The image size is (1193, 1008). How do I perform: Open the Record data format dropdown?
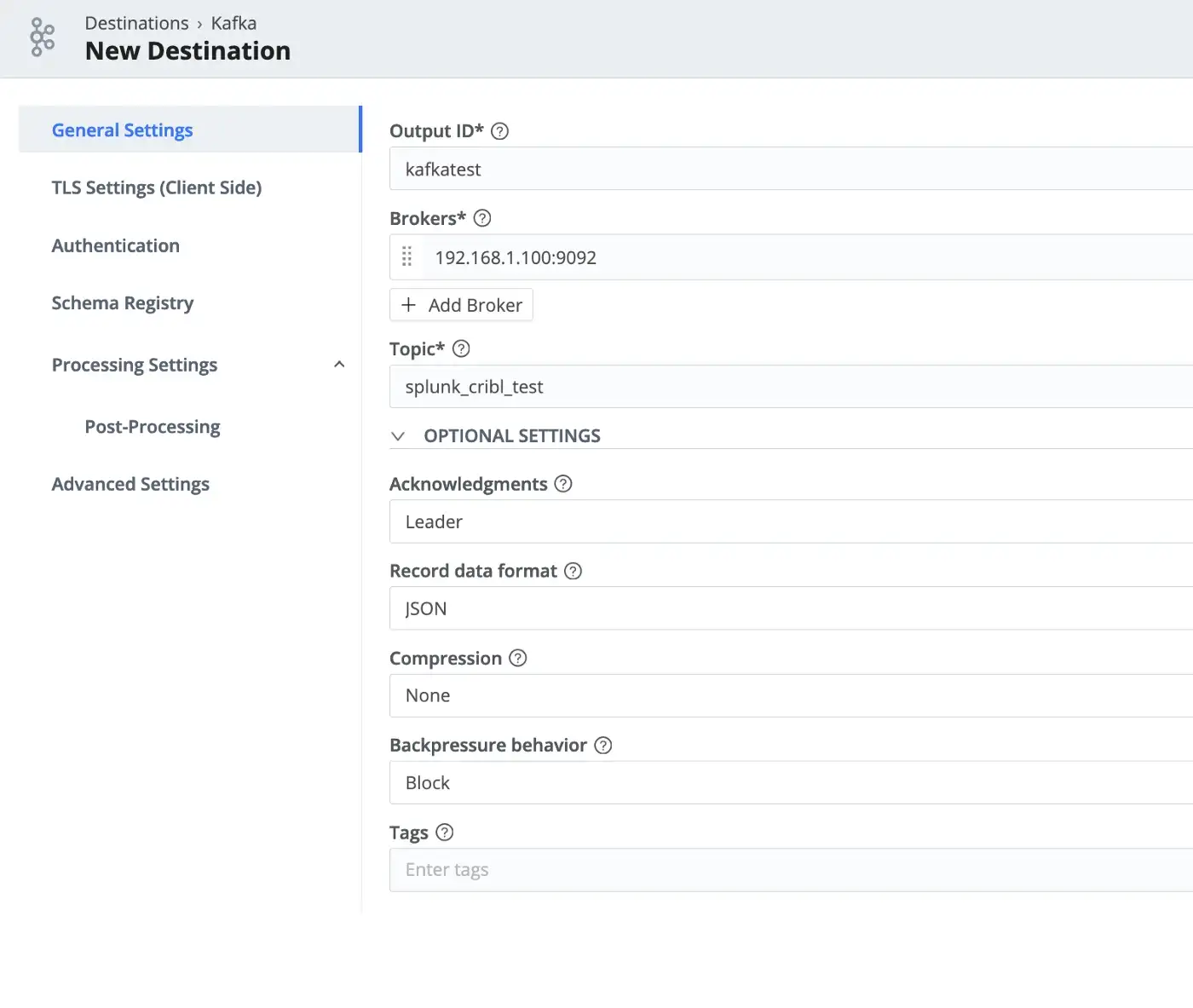tap(791, 608)
